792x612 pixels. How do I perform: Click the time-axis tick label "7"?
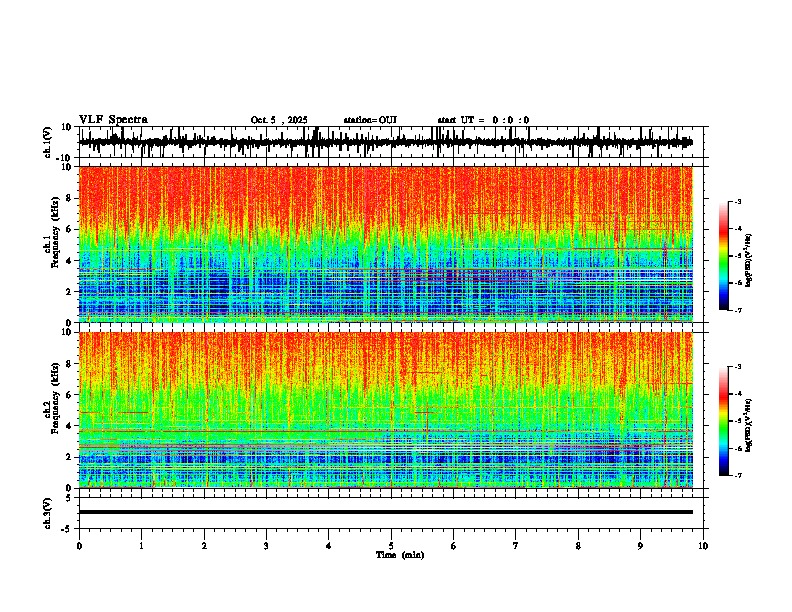(516, 546)
